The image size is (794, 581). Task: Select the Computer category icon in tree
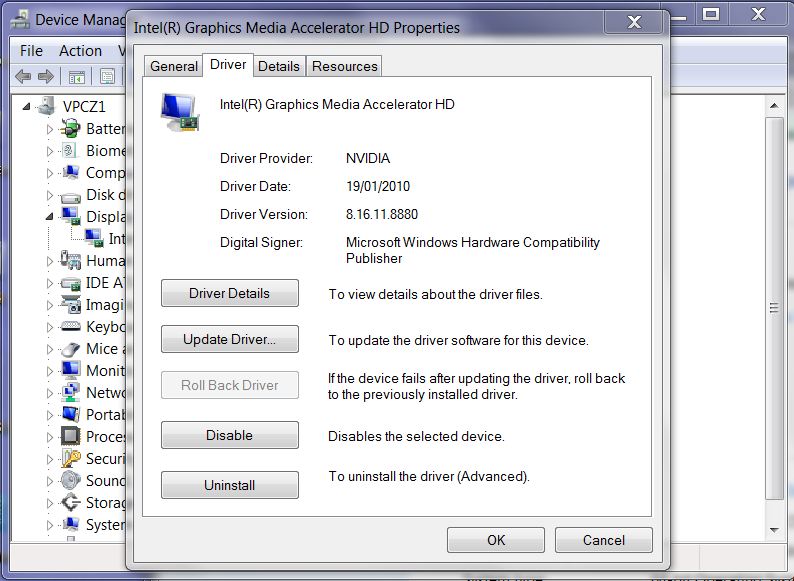pos(70,172)
